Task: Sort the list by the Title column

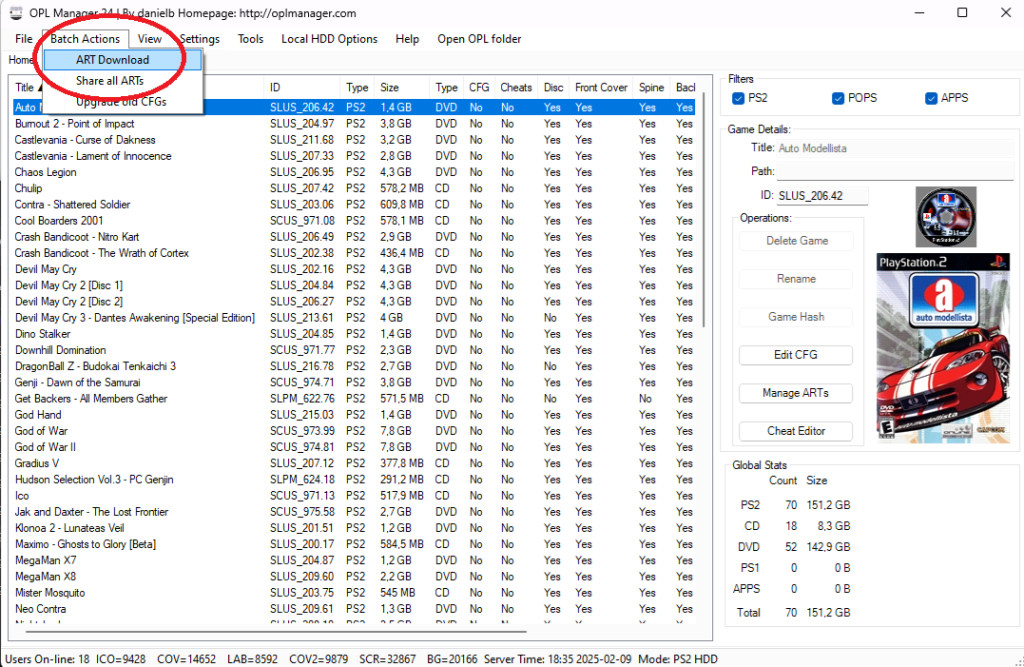Action: pos(24,87)
